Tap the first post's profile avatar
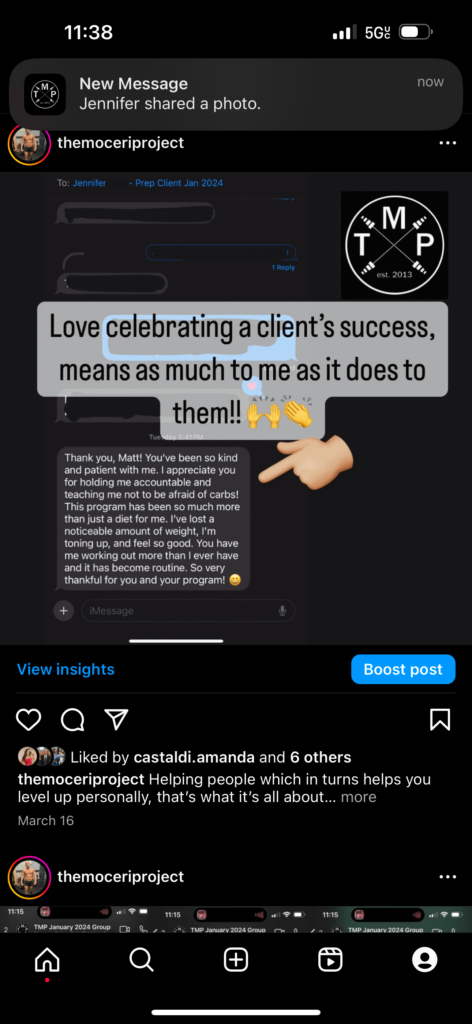Viewport: 472px width, 1024px height. (x=29, y=143)
